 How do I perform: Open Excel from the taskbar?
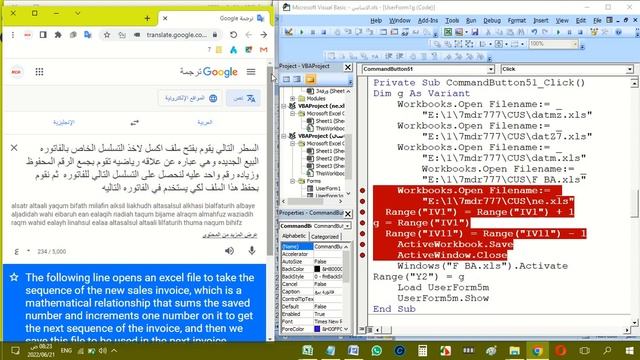tap(308, 351)
